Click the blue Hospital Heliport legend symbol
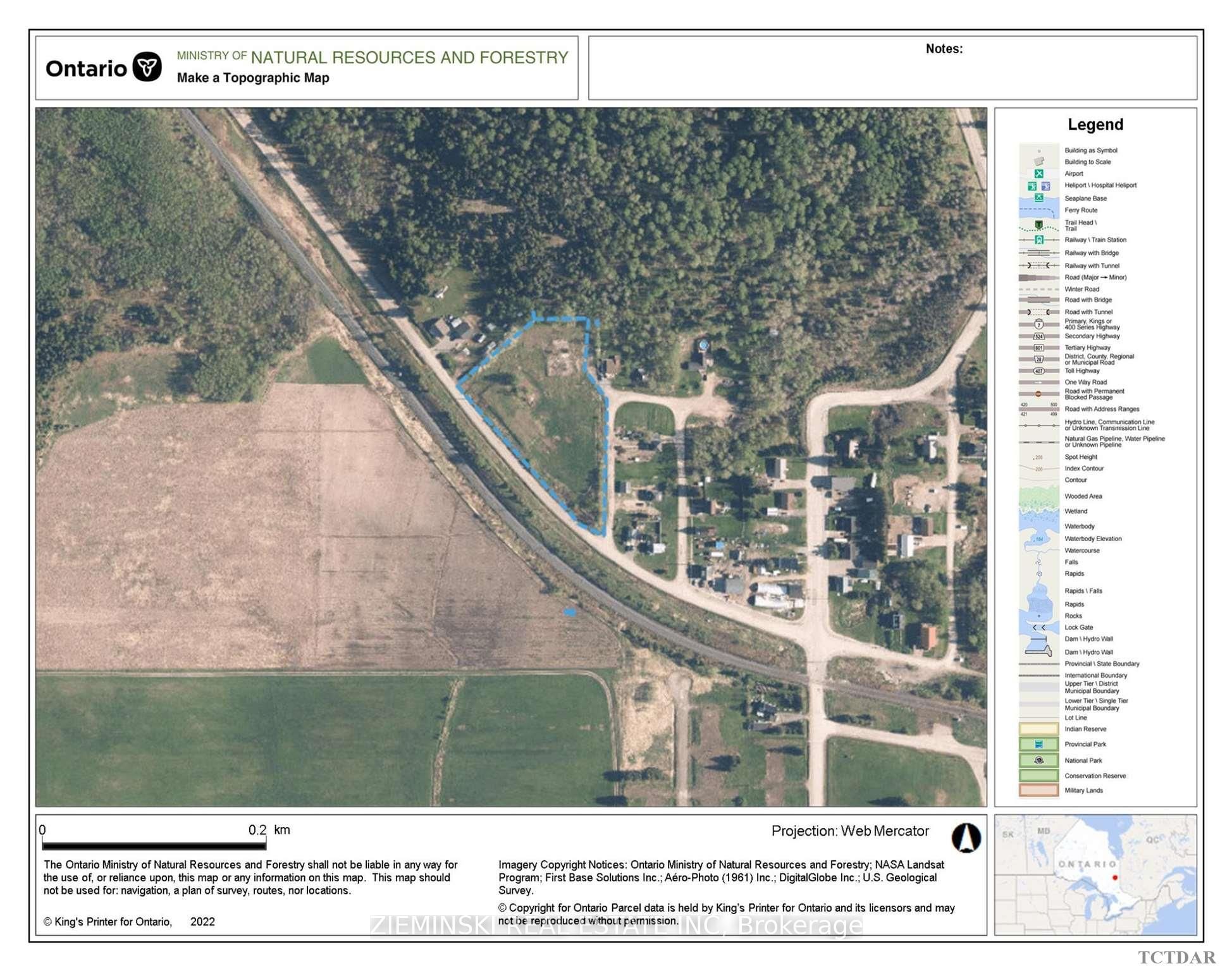Image resolution: width=1232 pixels, height=971 pixels. pyautogui.click(x=1045, y=186)
